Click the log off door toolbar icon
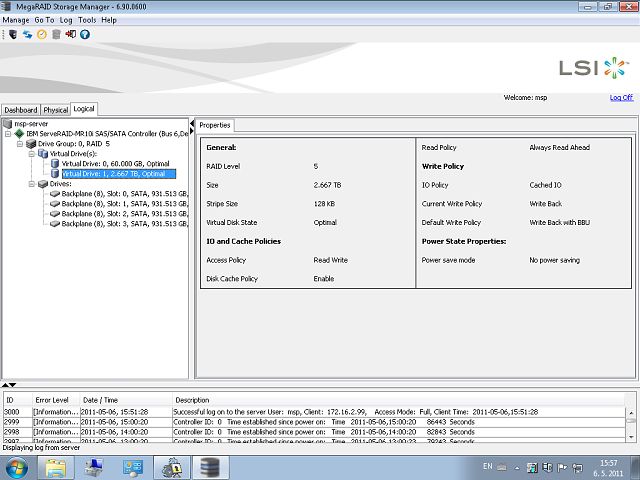Screen dimensions: 640x480 71,35
